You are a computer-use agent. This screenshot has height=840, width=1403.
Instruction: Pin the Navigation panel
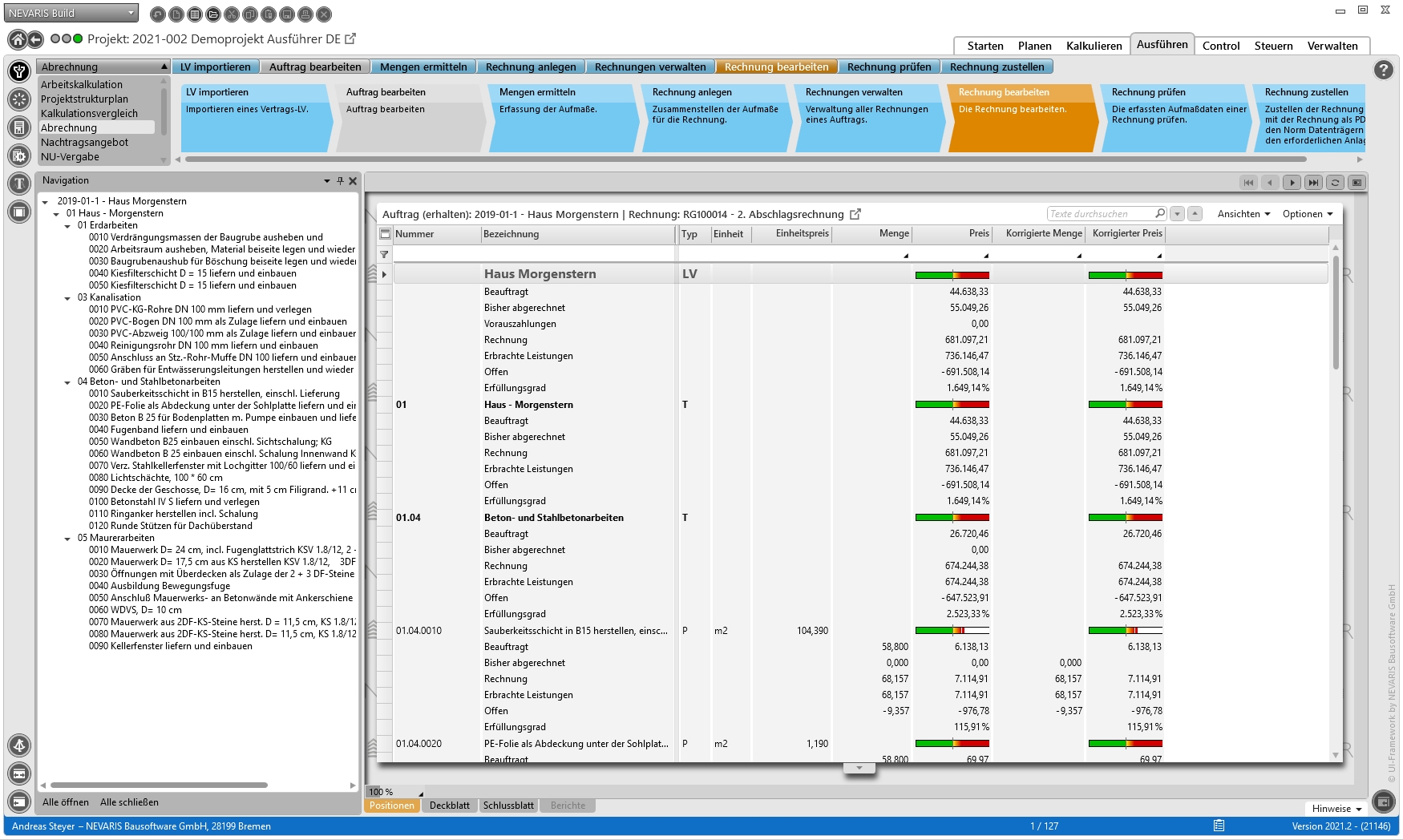click(x=340, y=181)
